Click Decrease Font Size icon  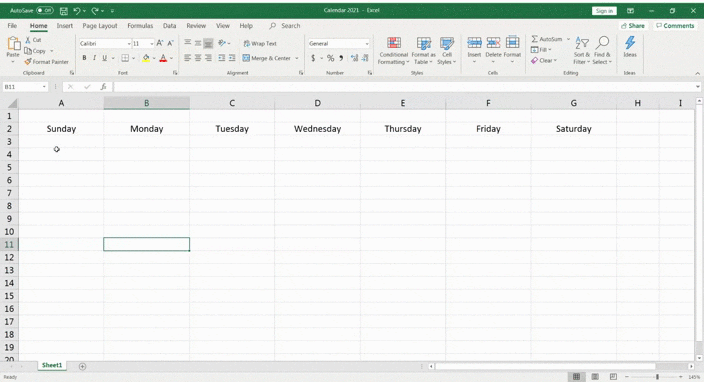[x=170, y=44]
